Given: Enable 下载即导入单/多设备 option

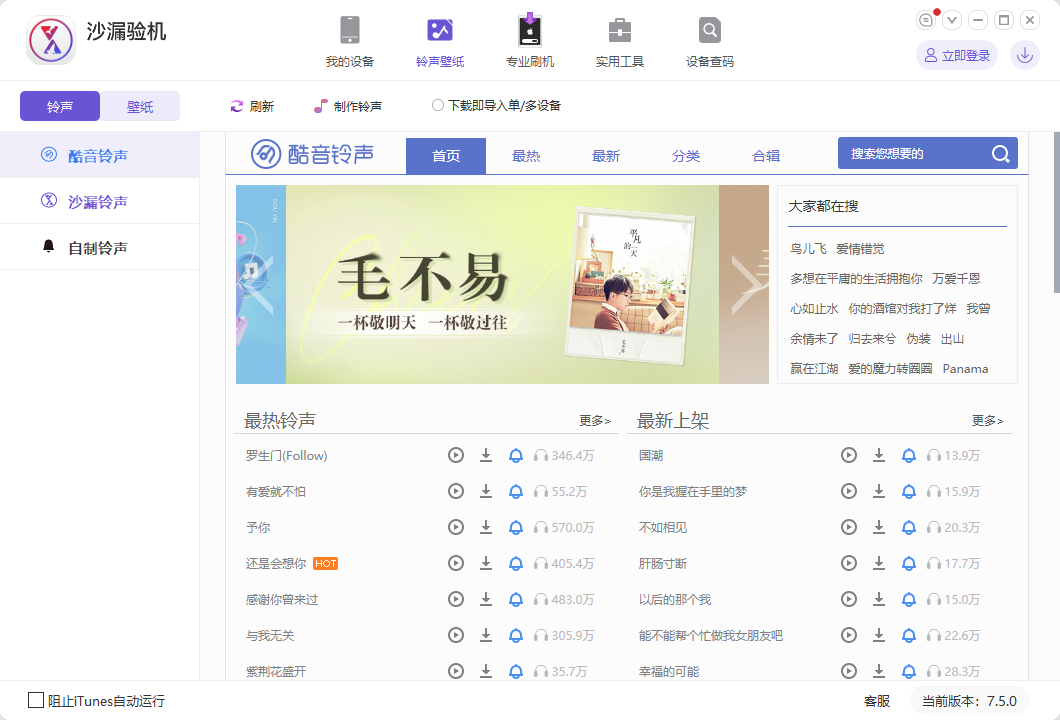Looking at the screenshot, I should [437, 105].
